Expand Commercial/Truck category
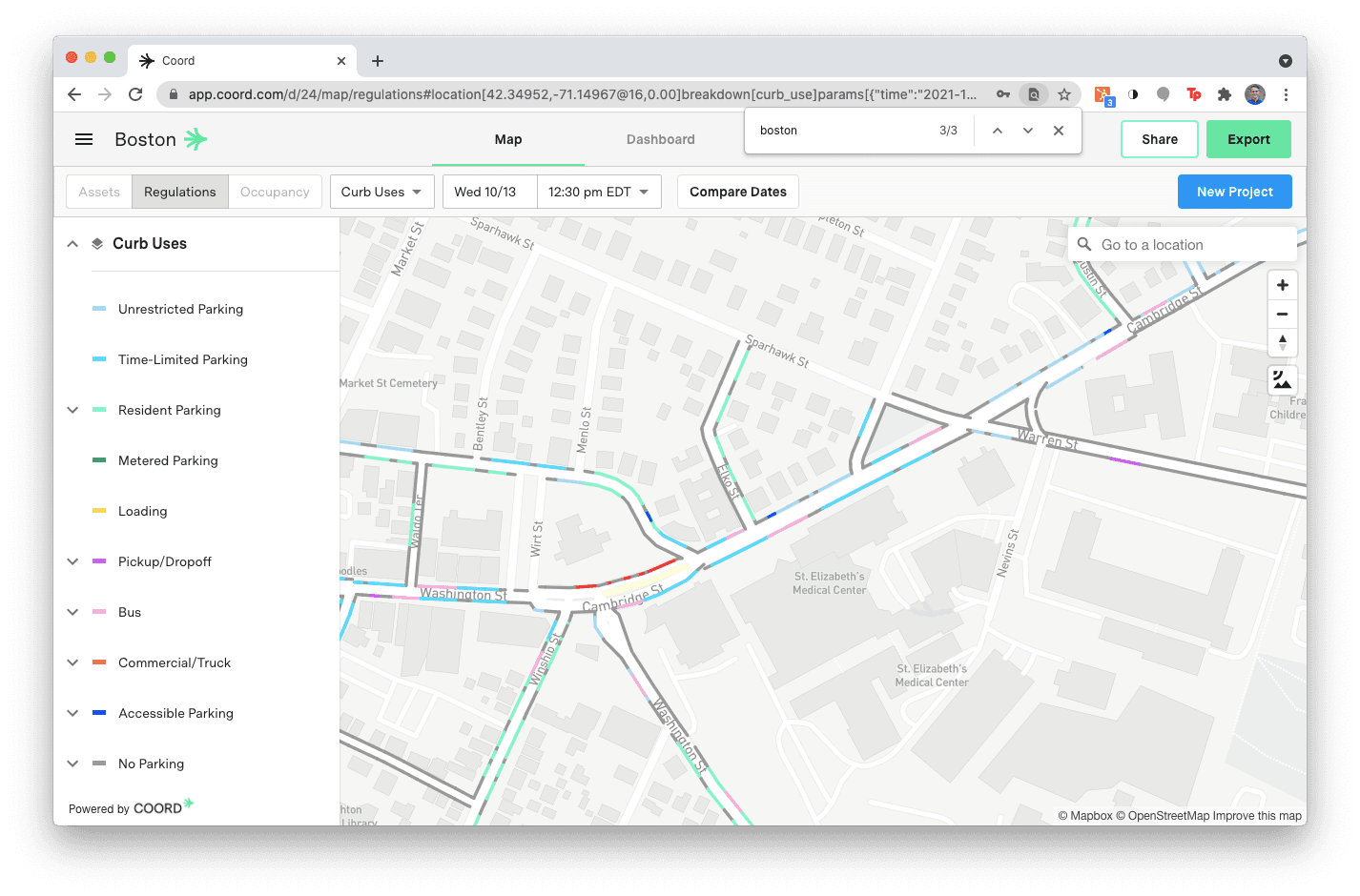 pos(72,662)
